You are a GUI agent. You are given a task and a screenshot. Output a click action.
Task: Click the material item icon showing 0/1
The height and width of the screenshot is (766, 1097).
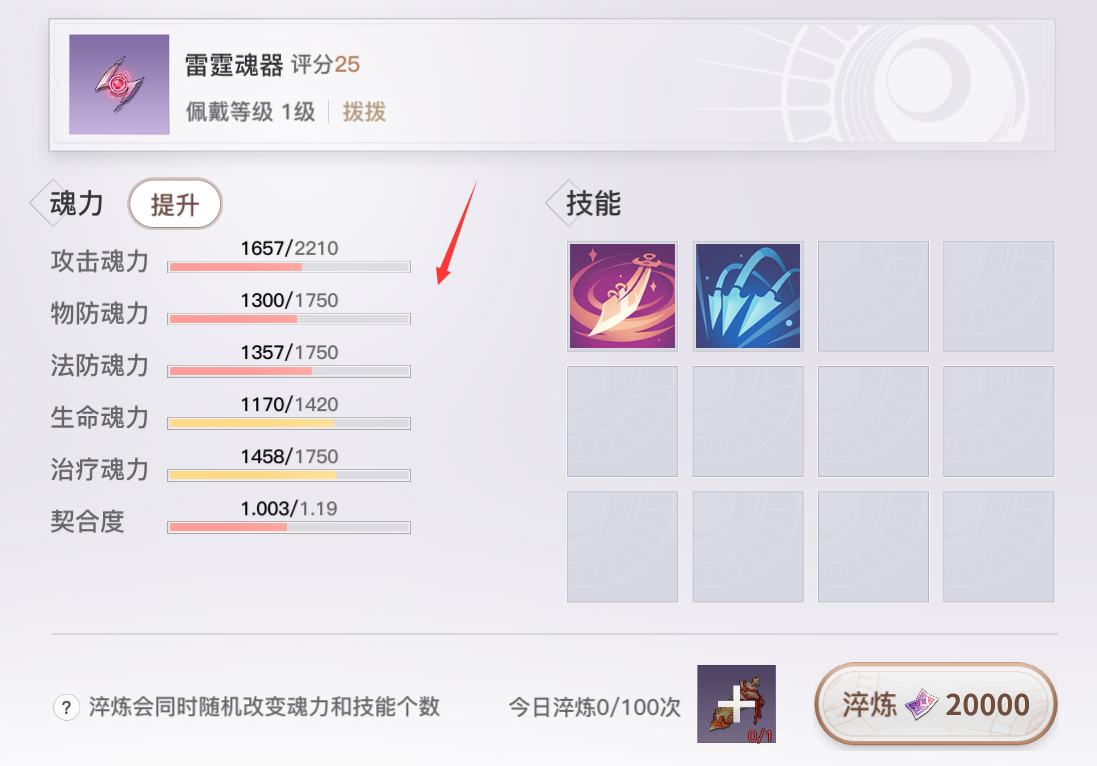[x=736, y=704]
